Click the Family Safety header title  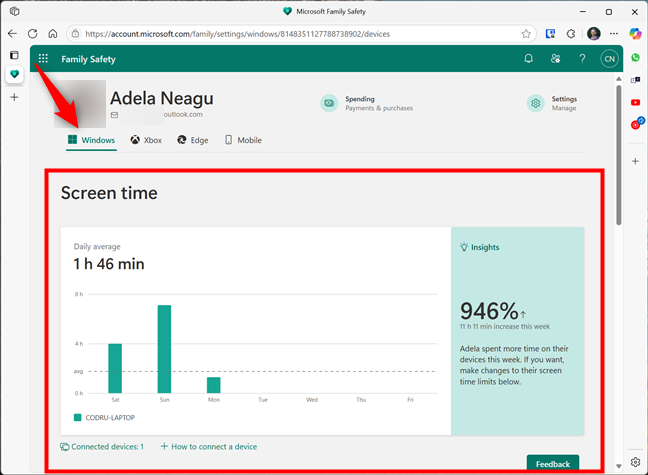coord(88,59)
